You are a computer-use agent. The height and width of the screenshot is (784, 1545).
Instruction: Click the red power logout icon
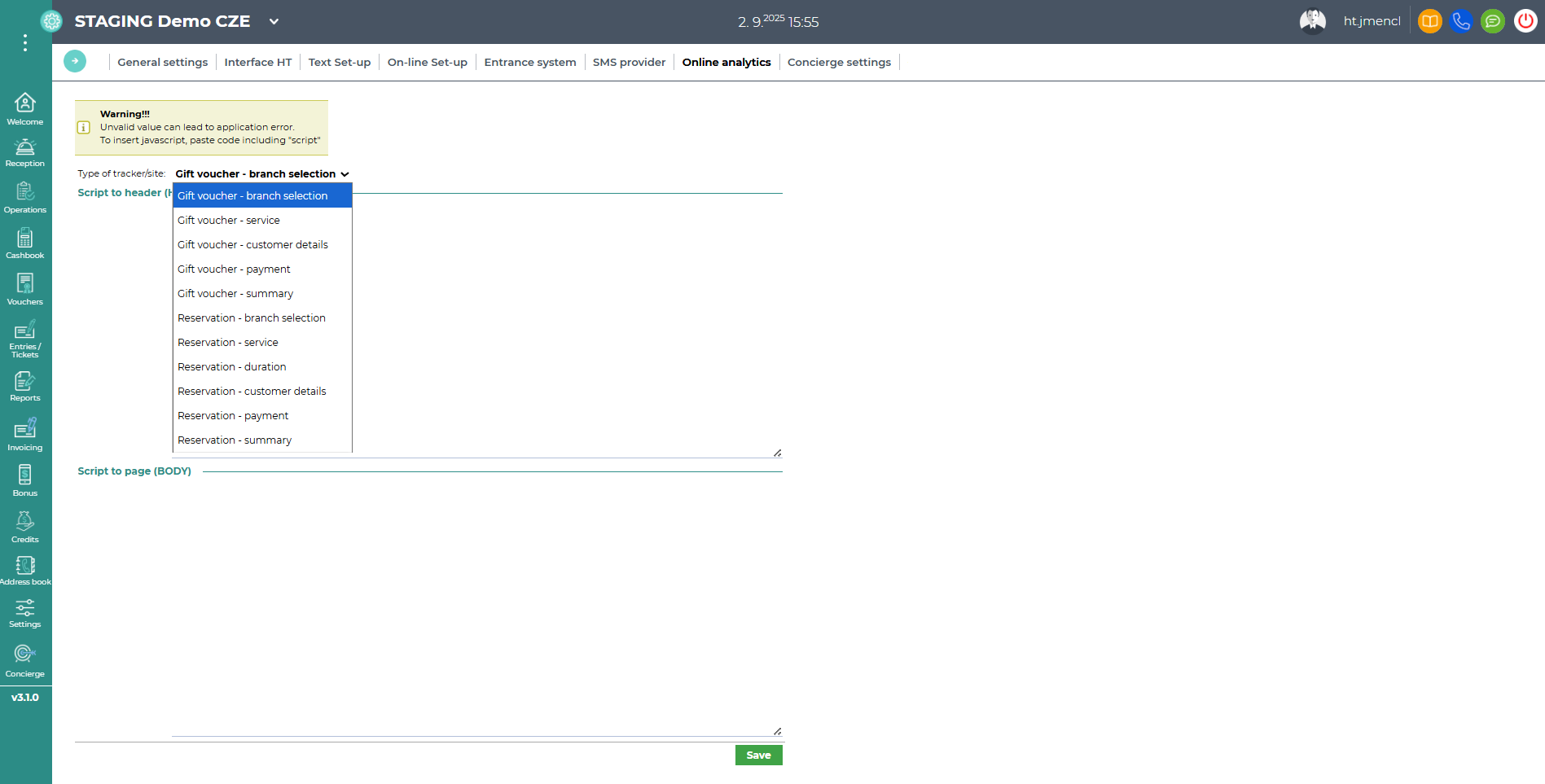click(x=1525, y=21)
